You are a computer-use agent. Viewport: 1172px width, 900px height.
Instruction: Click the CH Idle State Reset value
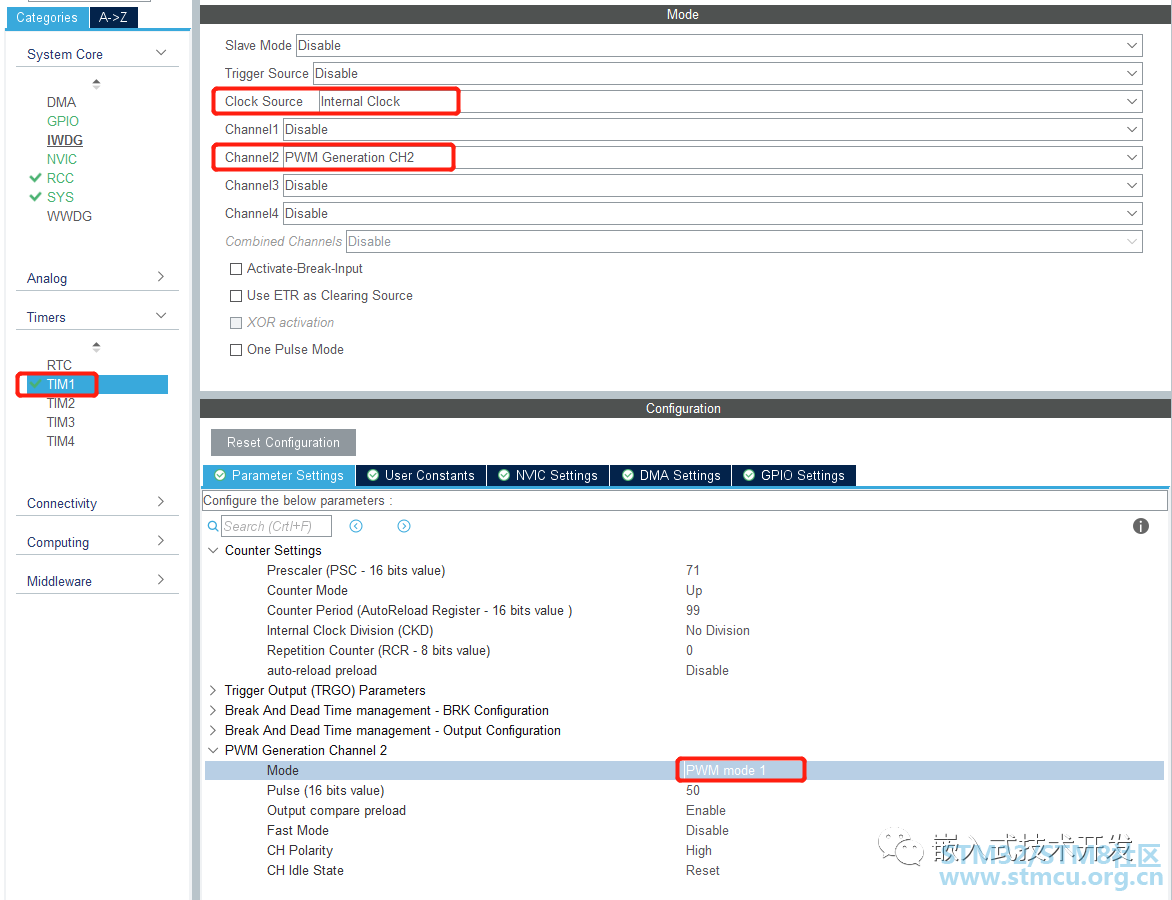click(703, 870)
